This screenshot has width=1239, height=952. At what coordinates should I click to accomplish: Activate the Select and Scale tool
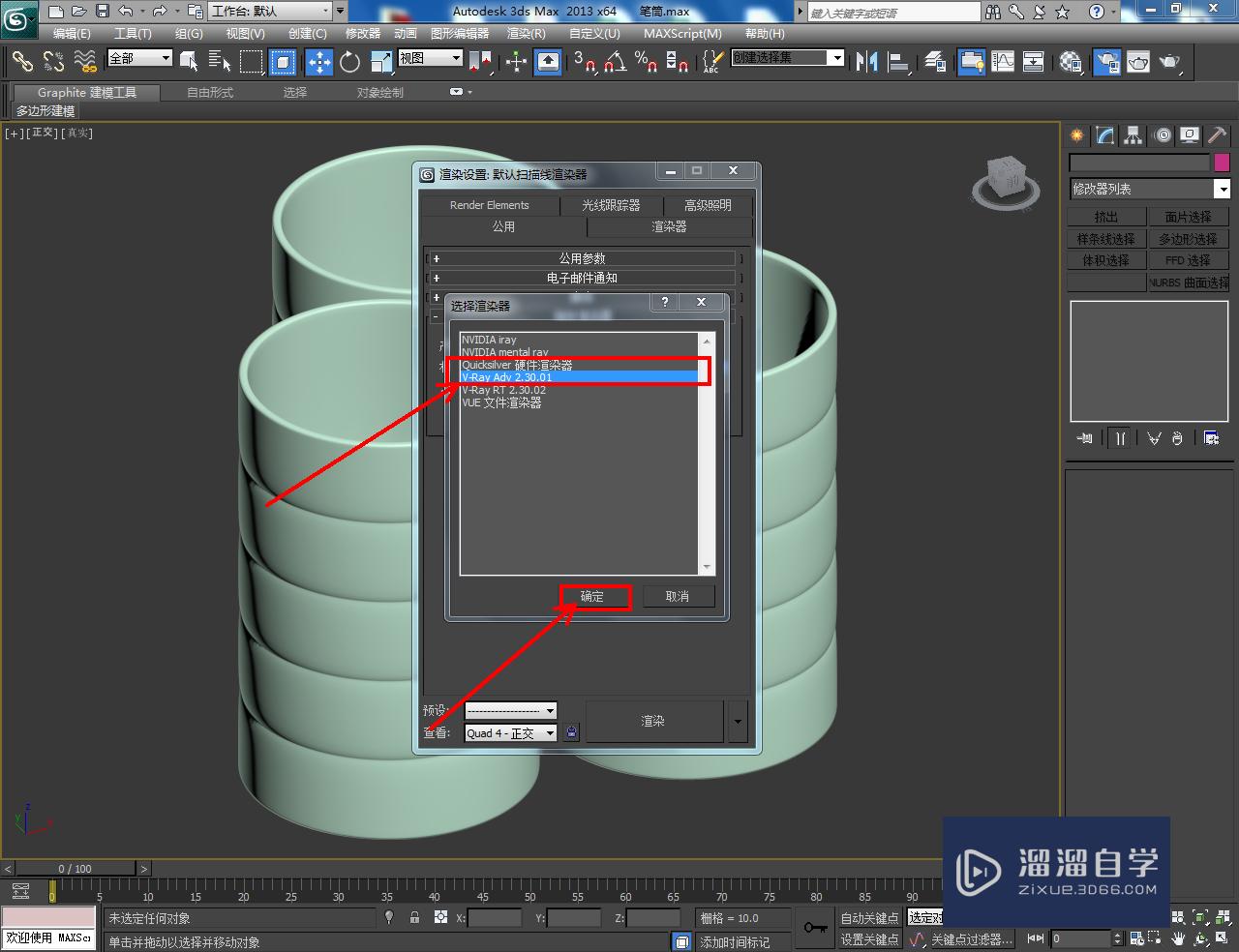pos(381,62)
